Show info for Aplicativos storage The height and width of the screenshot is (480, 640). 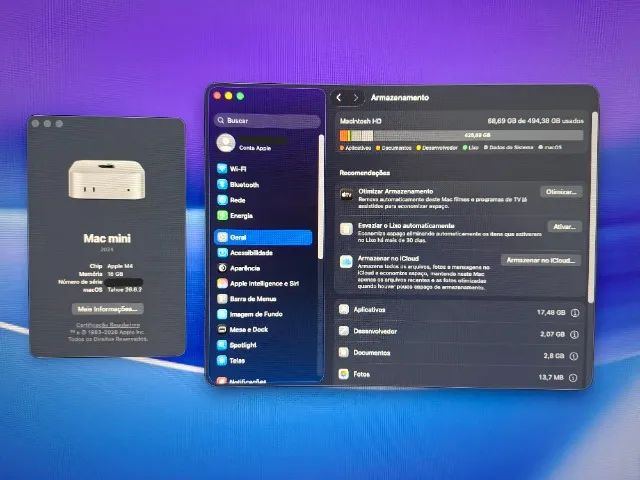[x=575, y=313]
